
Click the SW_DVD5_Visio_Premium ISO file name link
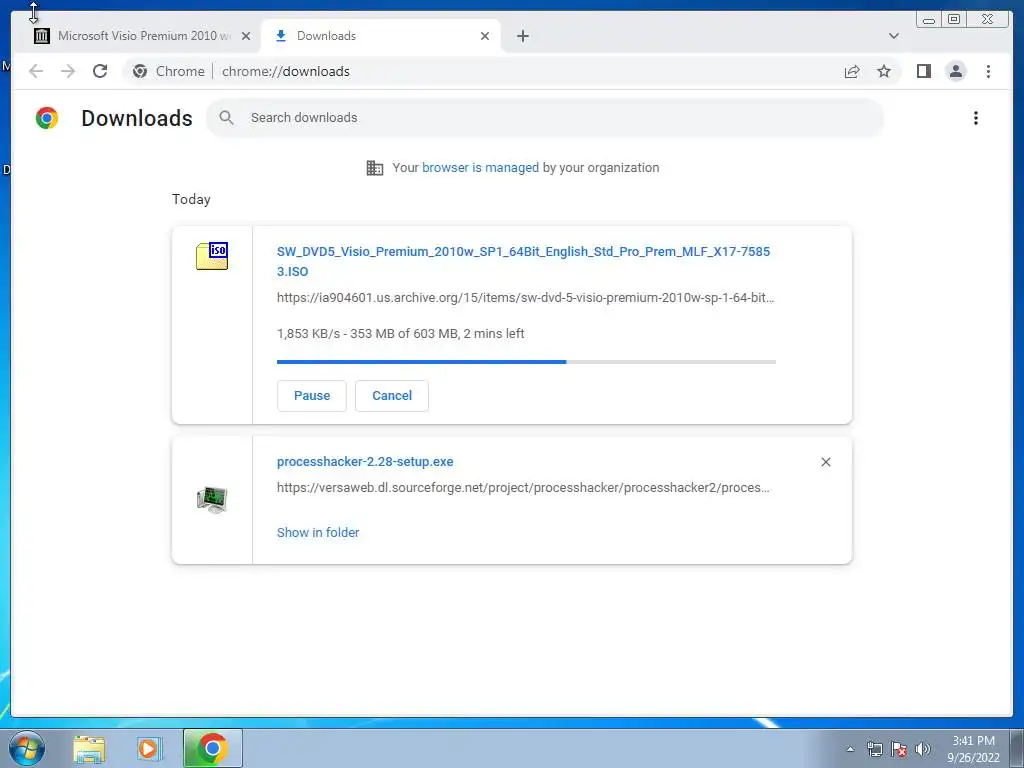coord(523,261)
